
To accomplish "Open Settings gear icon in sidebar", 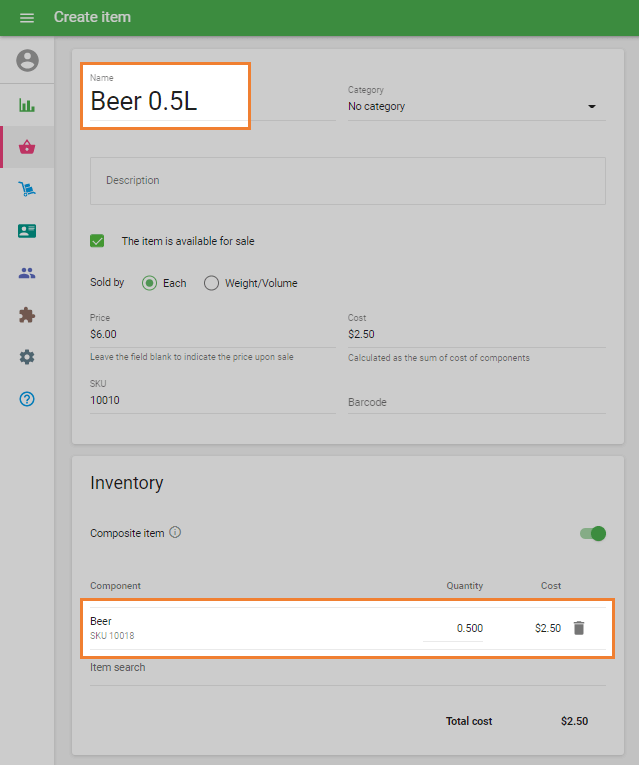I will coord(27,357).
